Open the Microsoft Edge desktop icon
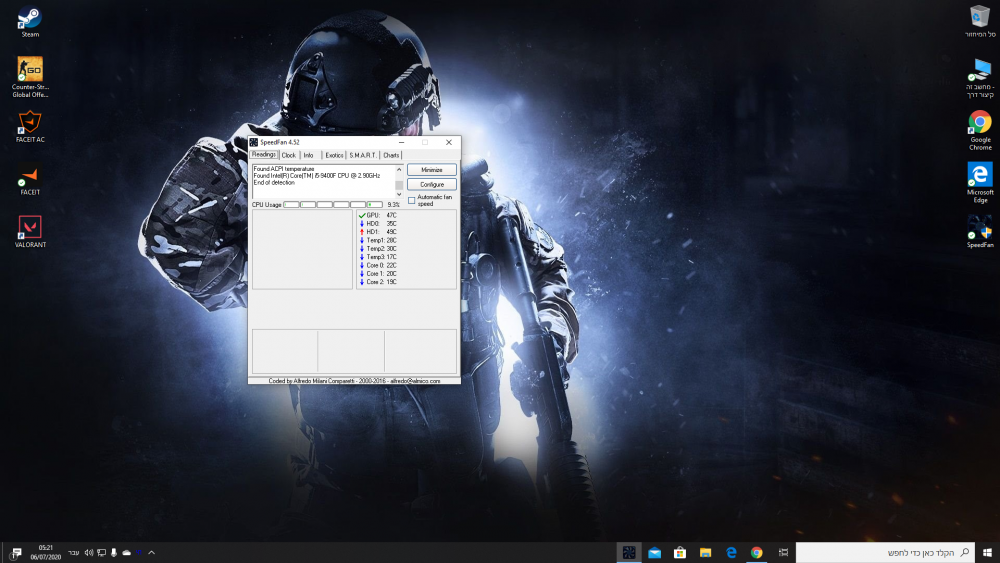This screenshot has height=563, width=1000. point(980,183)
